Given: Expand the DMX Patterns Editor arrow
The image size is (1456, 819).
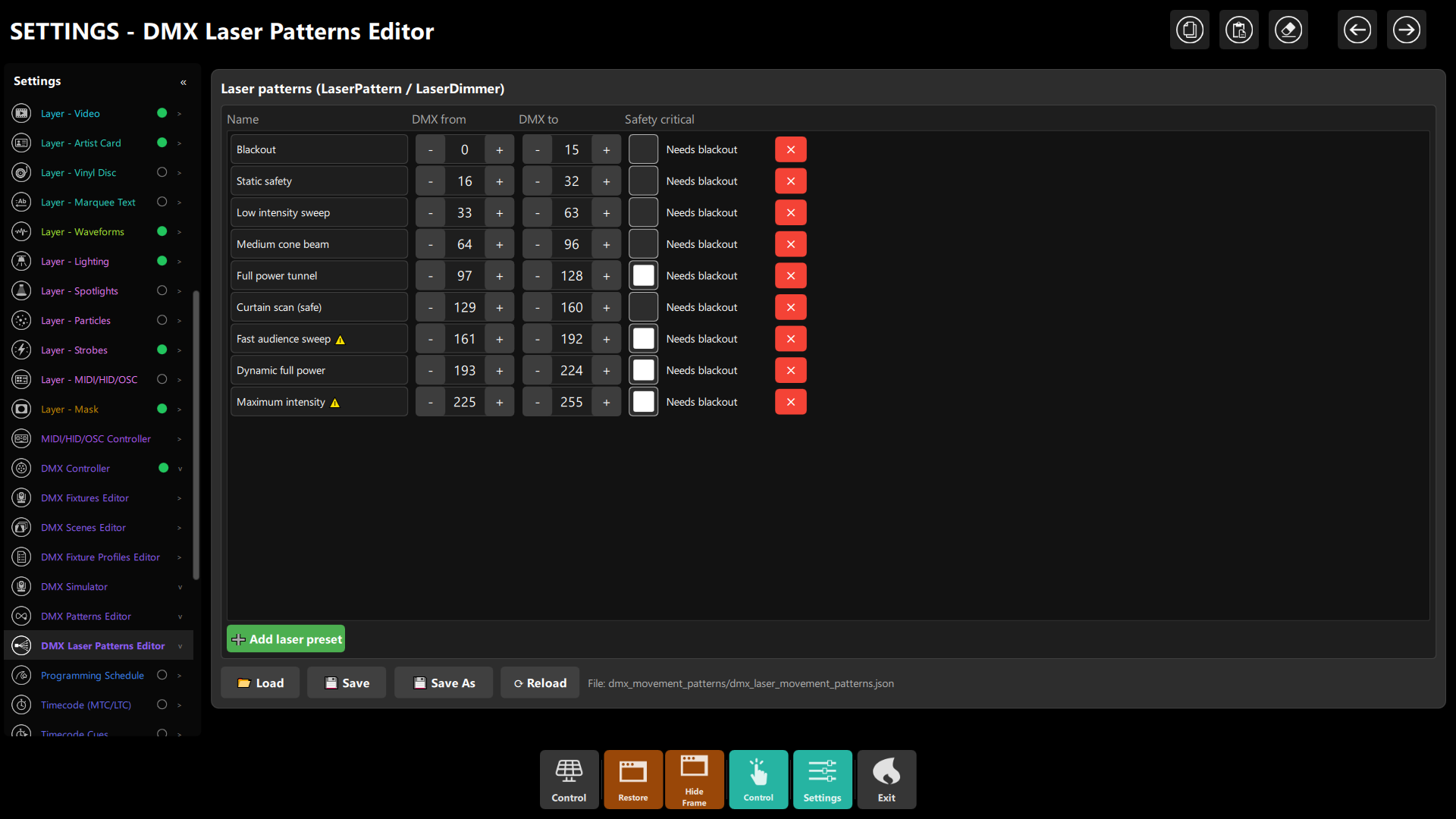Looking at the screenshot, I should click(x=180, y=617).
